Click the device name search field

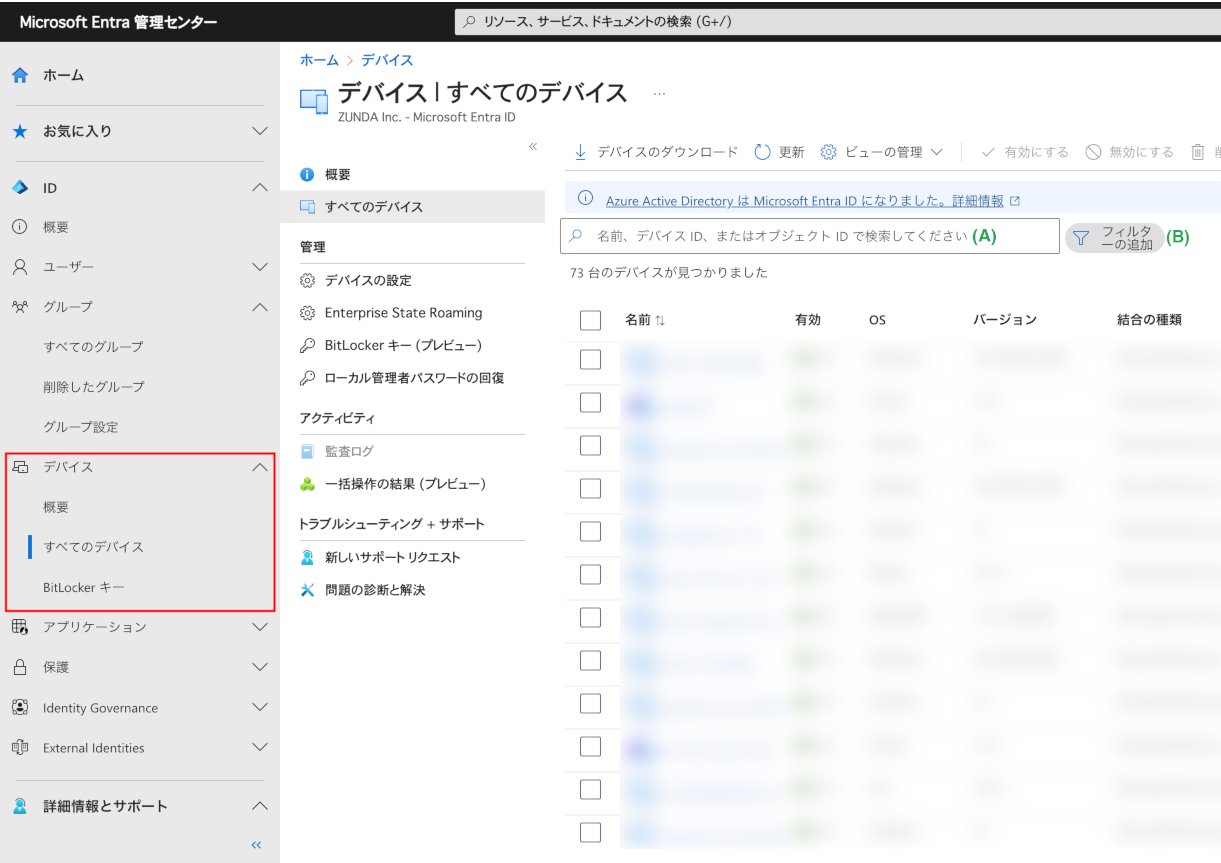click(809, 236)
